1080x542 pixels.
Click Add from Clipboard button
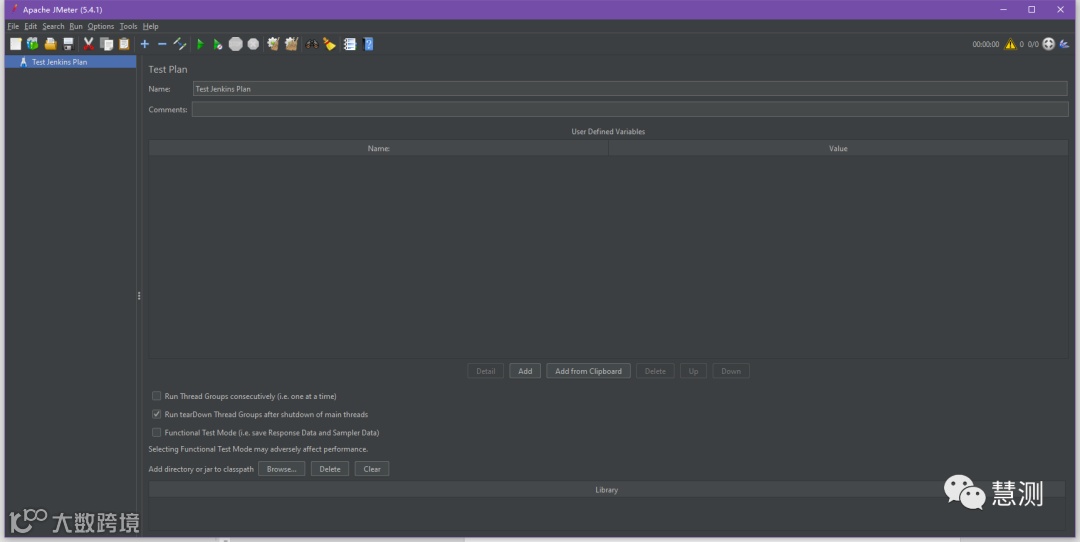[x=588, y=371]
